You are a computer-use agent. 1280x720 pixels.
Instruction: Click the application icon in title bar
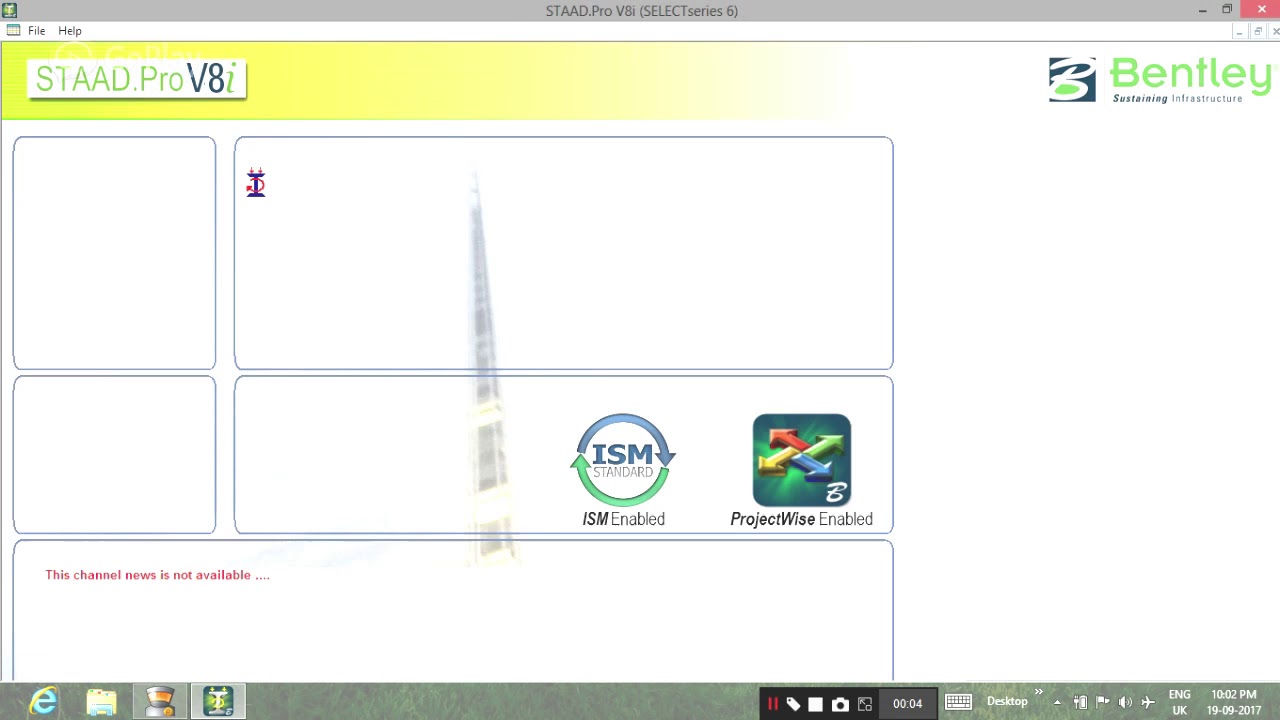pos(10,10)
